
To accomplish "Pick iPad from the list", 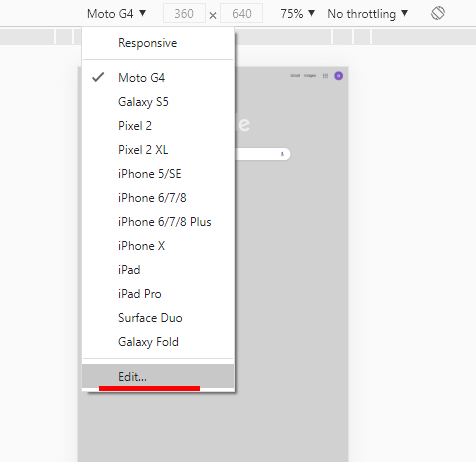I will pos(158,270).
